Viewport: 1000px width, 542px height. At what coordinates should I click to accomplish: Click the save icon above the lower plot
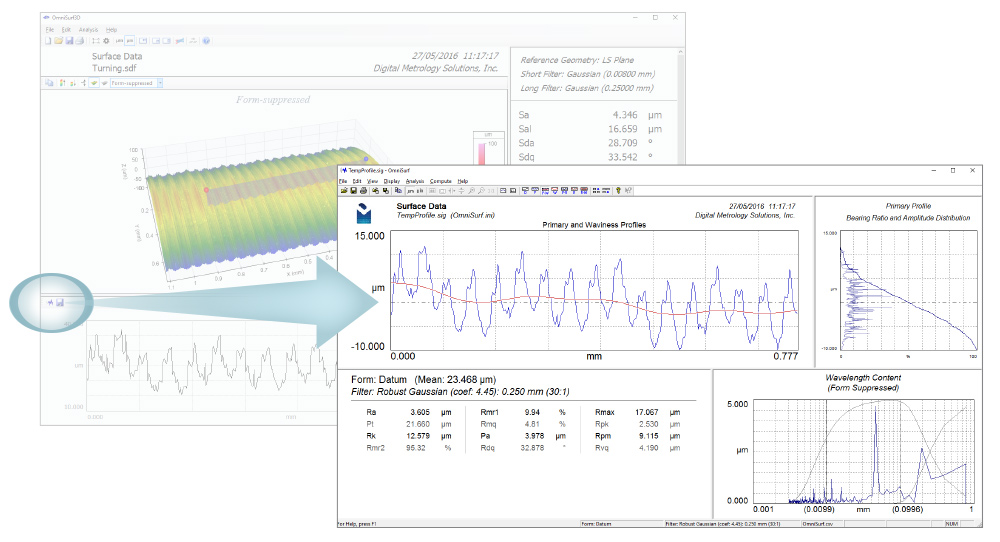(59, 302)
